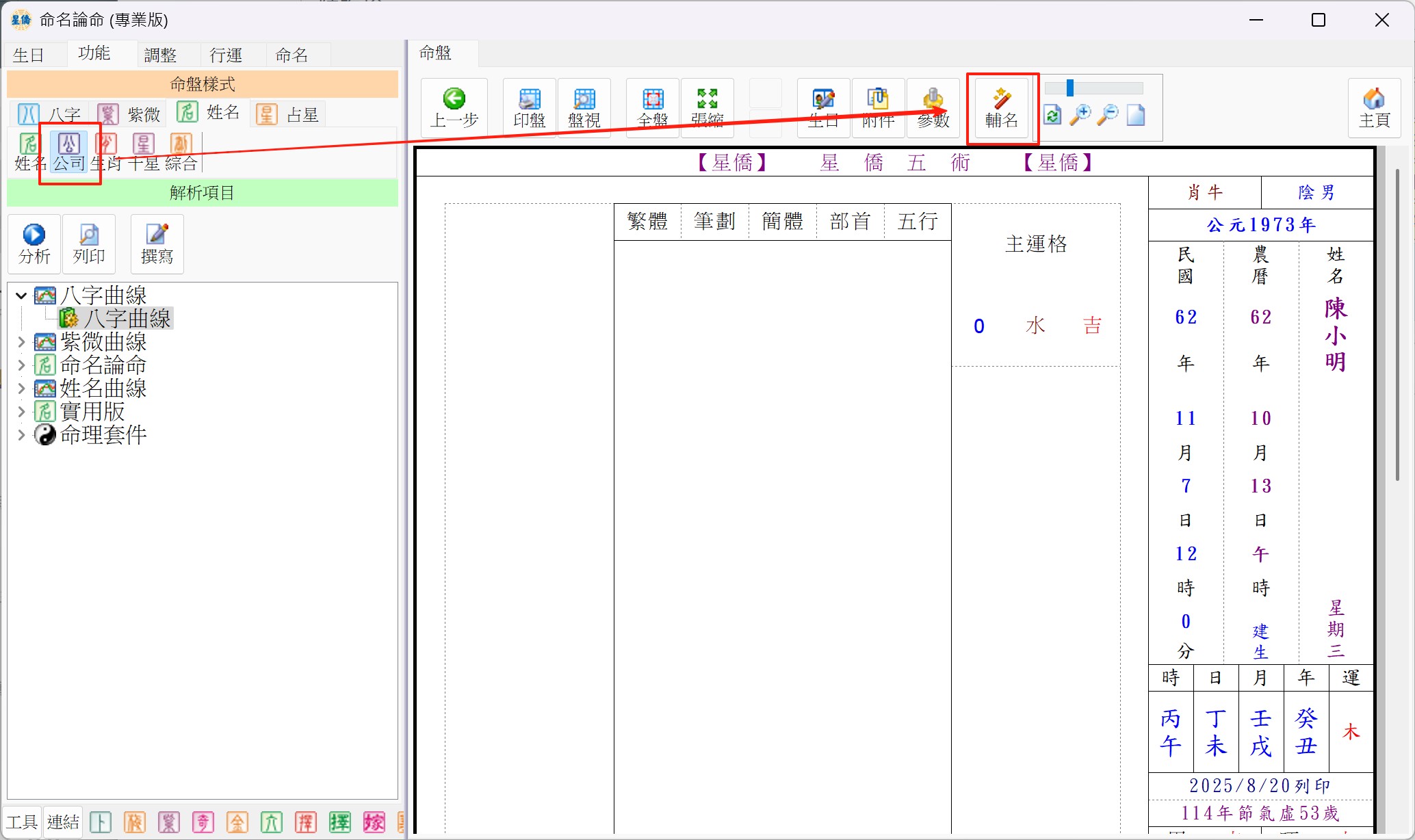Screen dimensions: 1415x840
Task: Click the 上一步 back arrow button
Action: [454, 108]
